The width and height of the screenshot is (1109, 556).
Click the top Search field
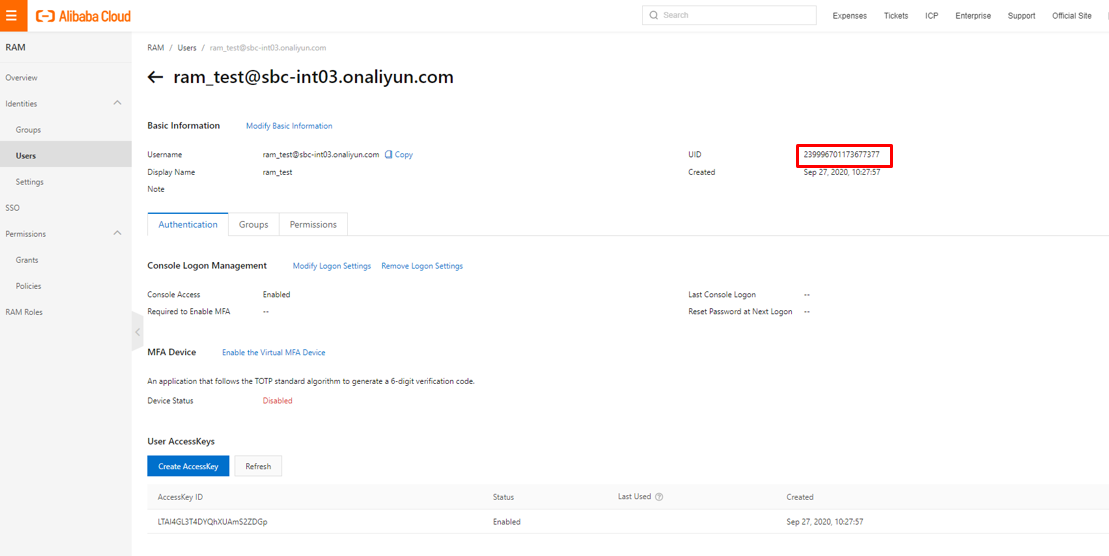pyautogui.click(x=729, y=15)
